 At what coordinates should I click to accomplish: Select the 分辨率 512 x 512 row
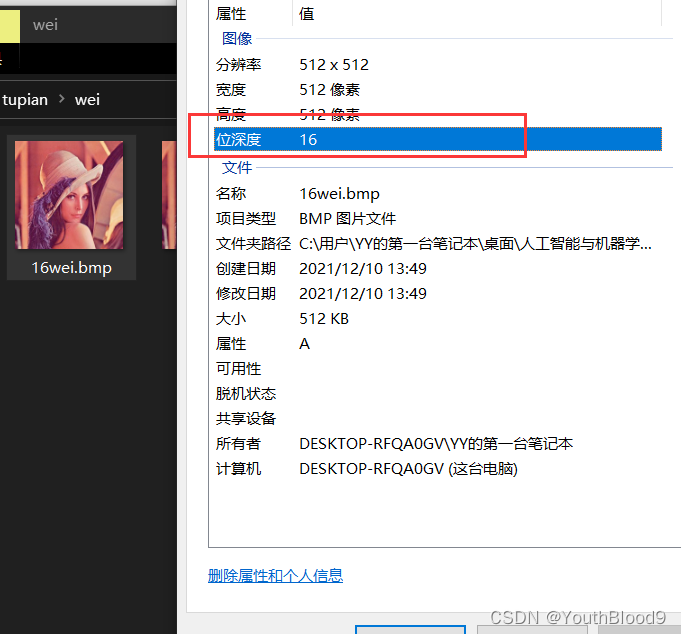[438, 65]
